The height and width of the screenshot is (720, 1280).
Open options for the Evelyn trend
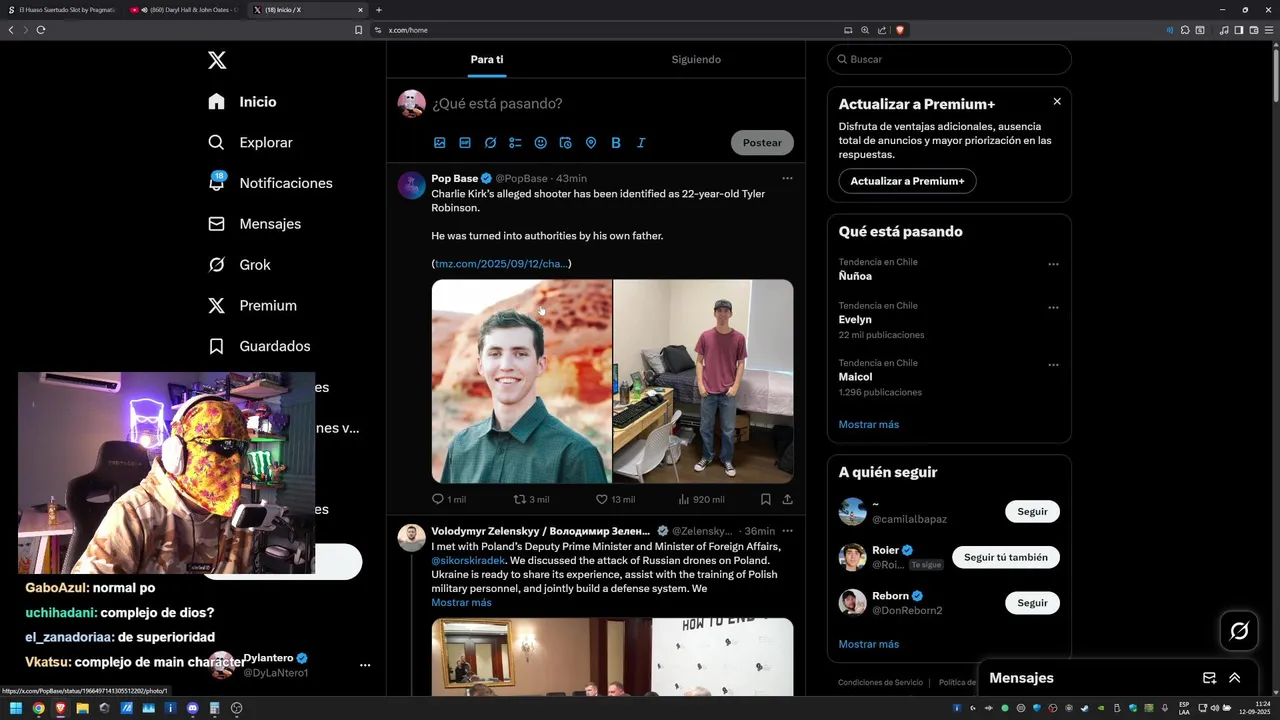[1053, 307]
